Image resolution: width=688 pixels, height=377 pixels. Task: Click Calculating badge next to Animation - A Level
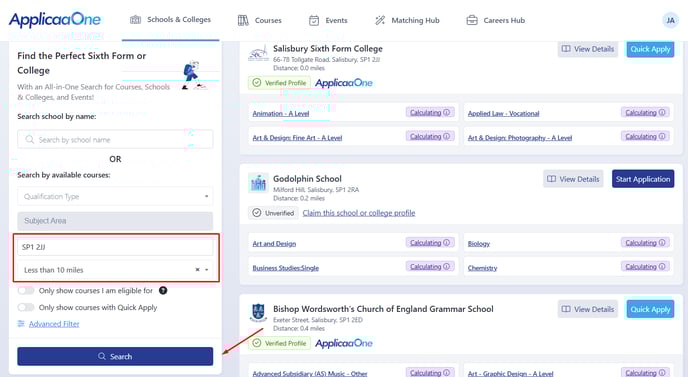point(430,113)
